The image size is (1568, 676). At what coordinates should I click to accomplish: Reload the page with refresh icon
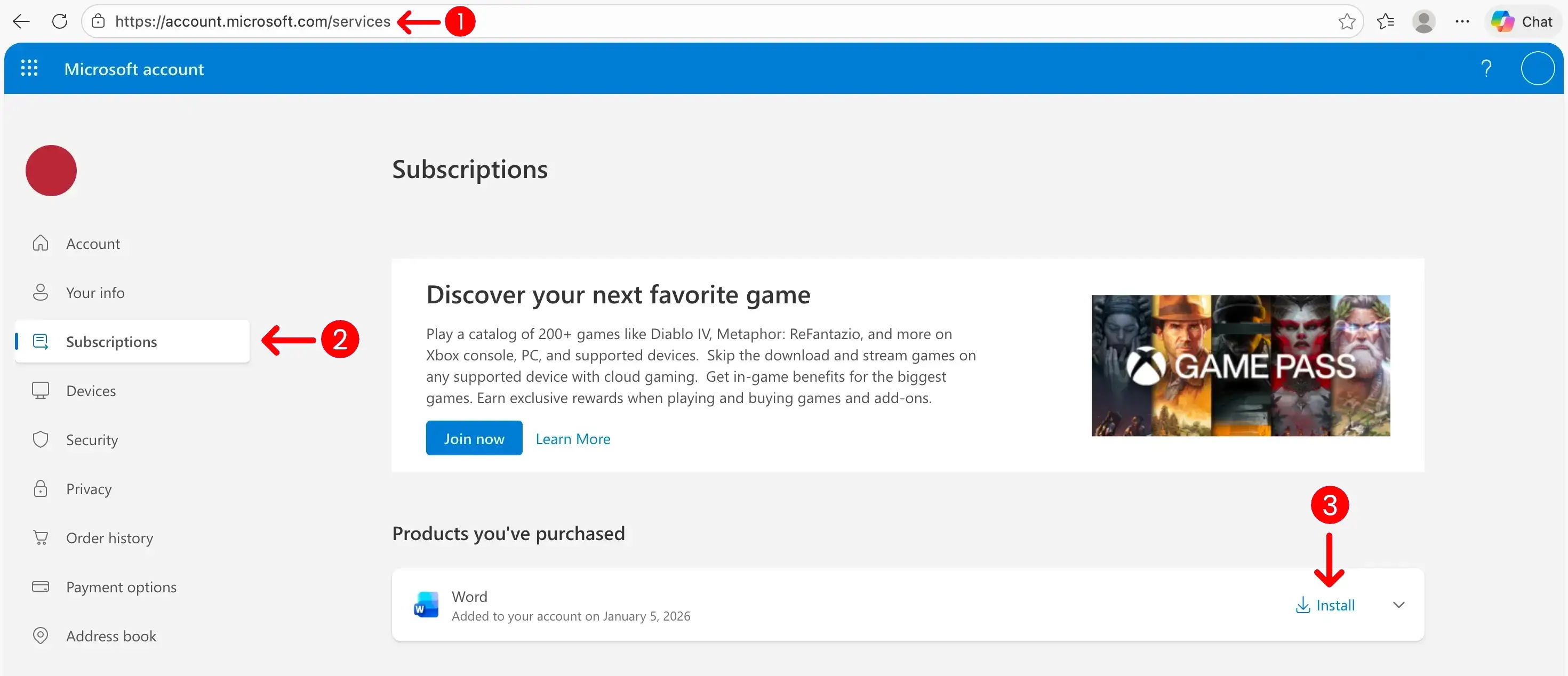tap(60, 22)
